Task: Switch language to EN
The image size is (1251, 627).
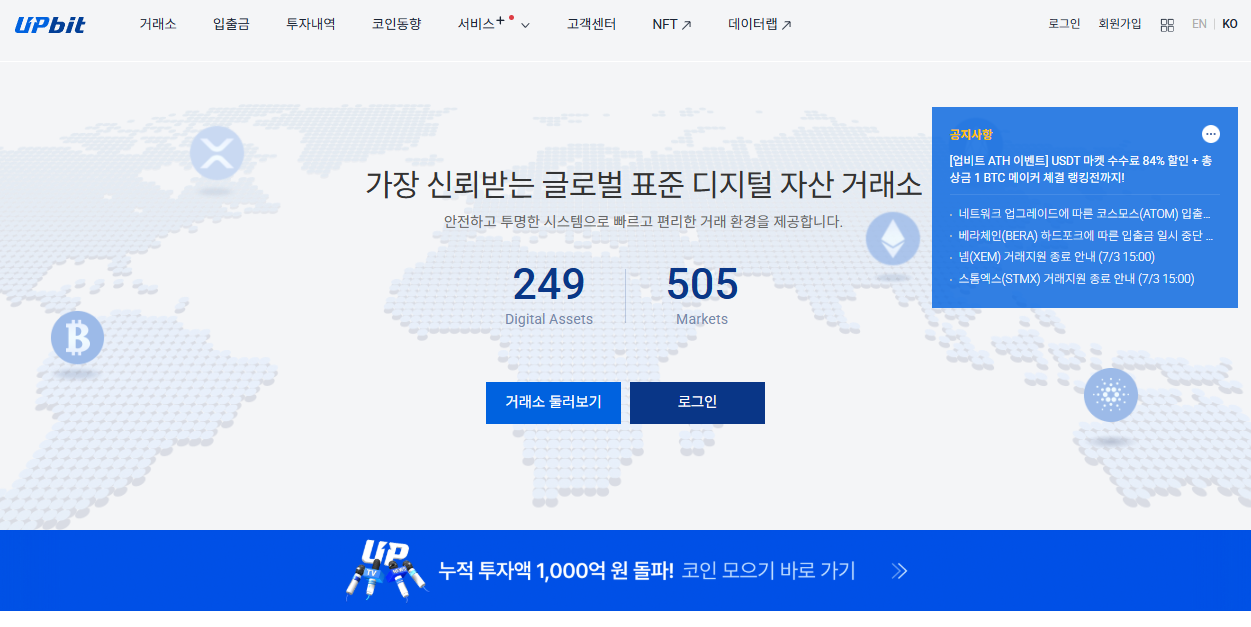Action: point(1199,24)
